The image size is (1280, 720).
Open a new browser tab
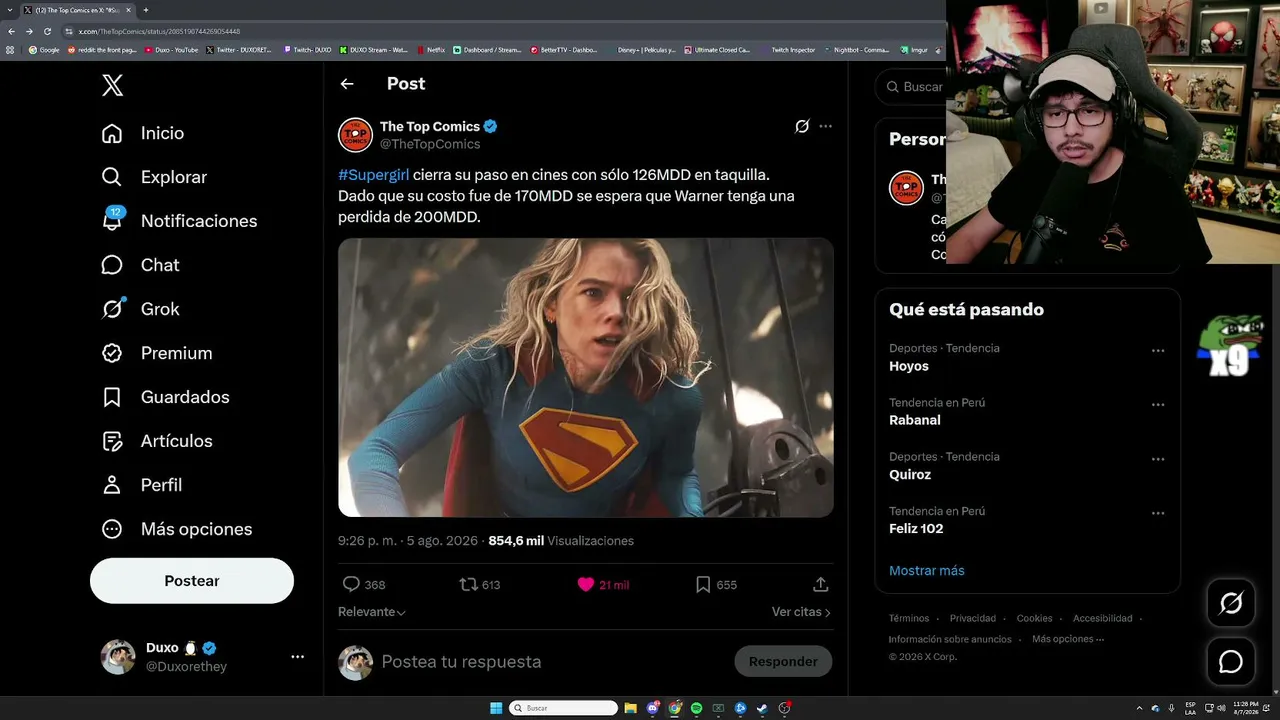(x=146, y=10)
